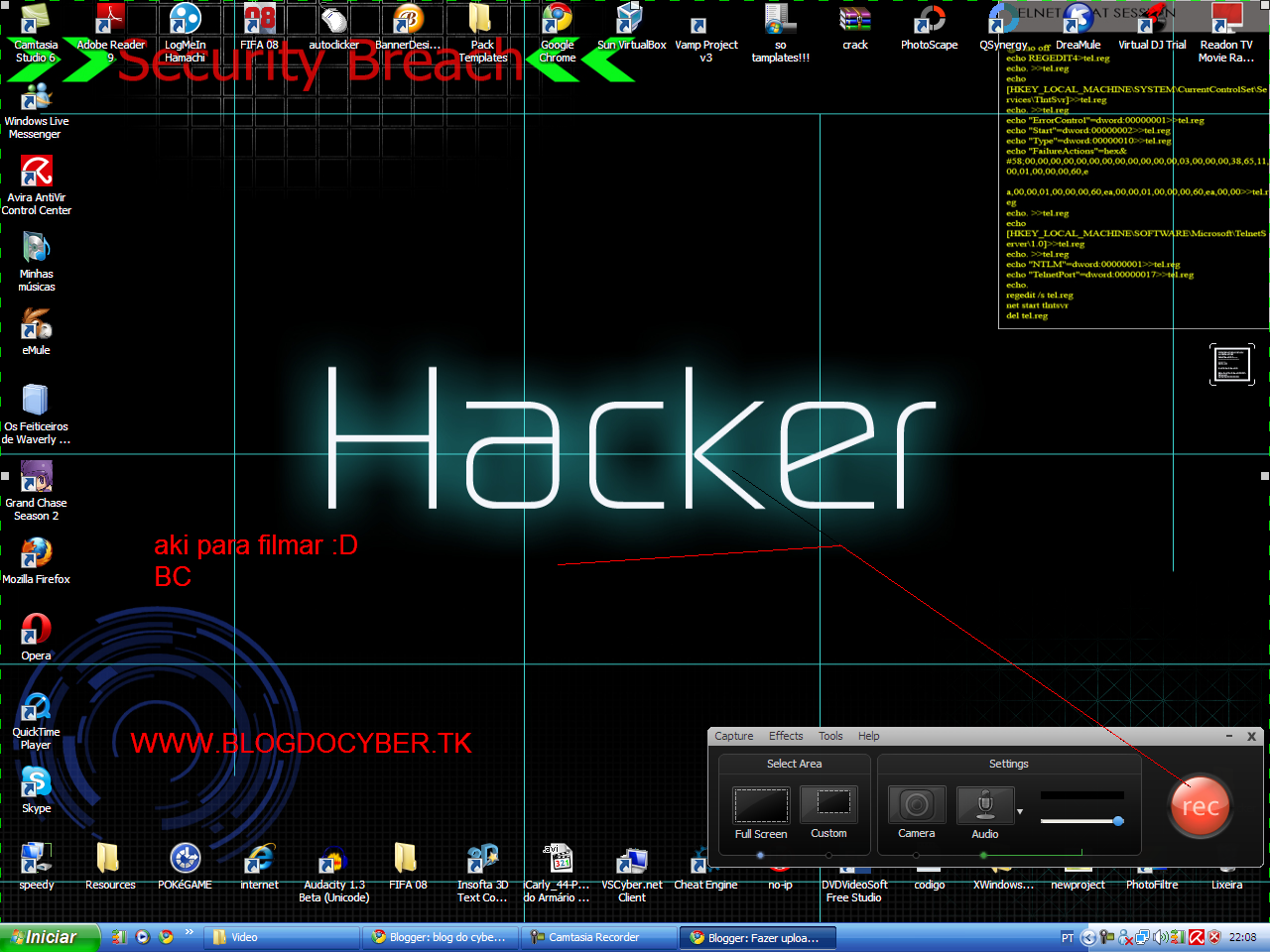Switch to Camtasia Recorder taskbar button
The width and height of the screenshot is (1270, 952).
599,937
